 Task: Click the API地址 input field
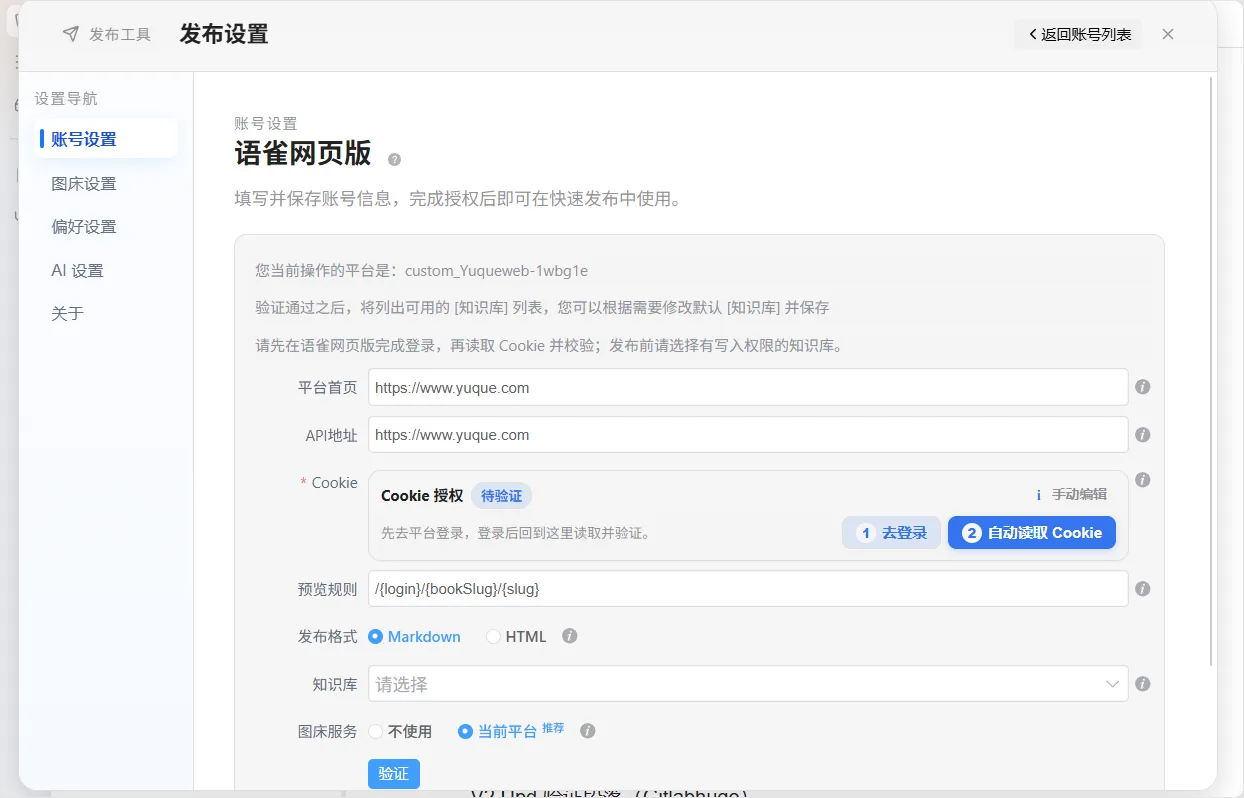click(748, 435)
